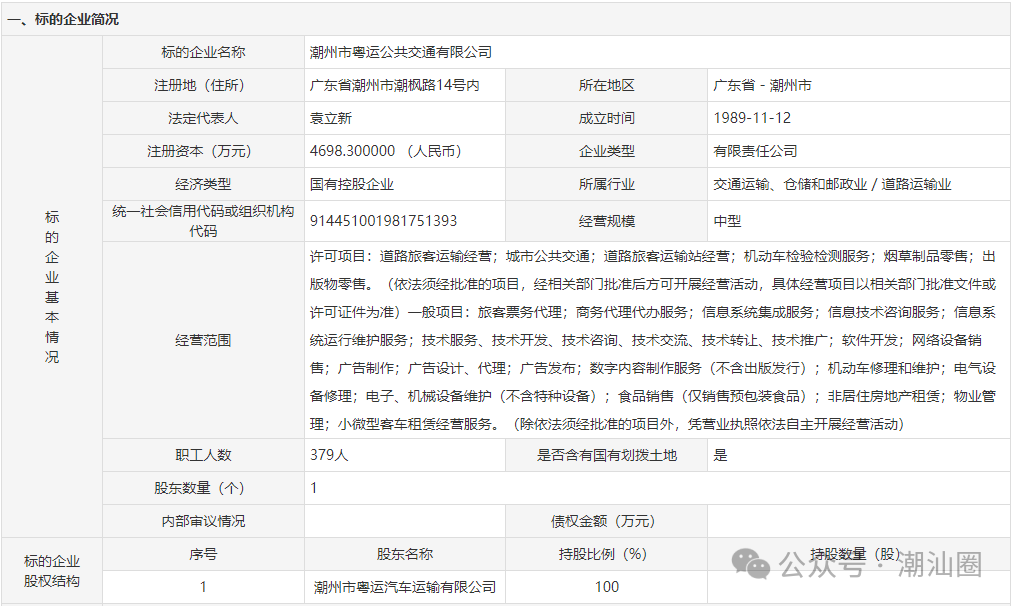Click the 股东名称 column header
This screenshot has height=606, width=1015.
405,554
